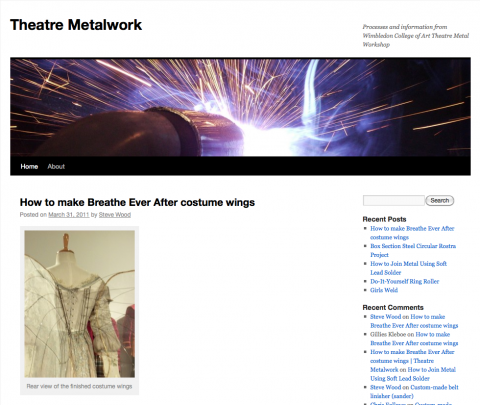Viewport: 480px width, 405px height.
Task: Open How to Join Metal link in Recent Comments
Action: coord(413,374)
